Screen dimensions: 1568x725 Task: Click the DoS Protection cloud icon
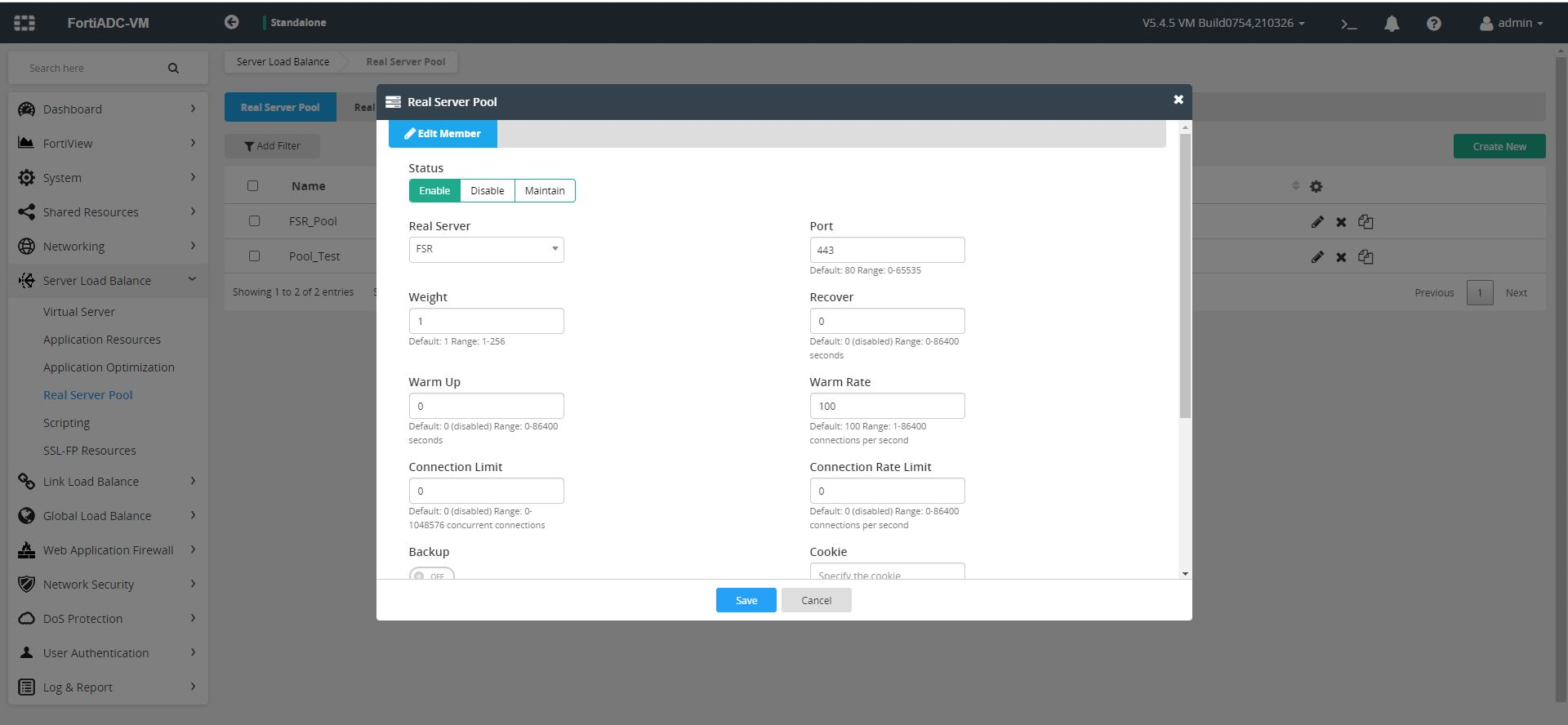27,618
